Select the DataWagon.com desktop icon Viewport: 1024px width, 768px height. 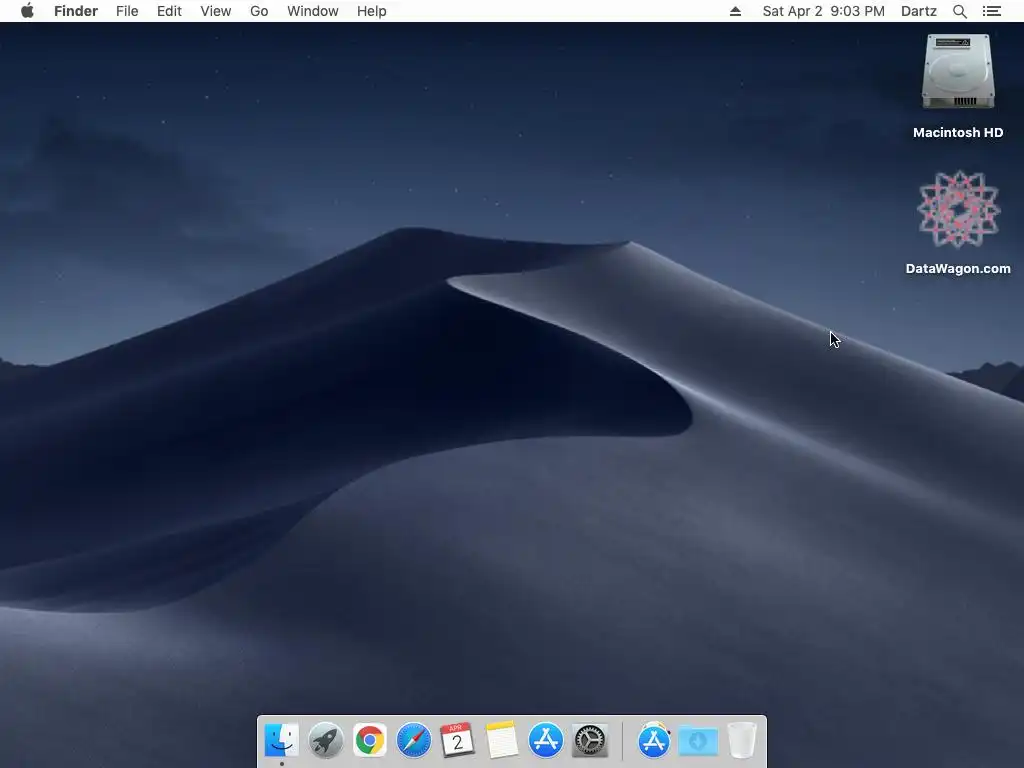click(958, 209)
